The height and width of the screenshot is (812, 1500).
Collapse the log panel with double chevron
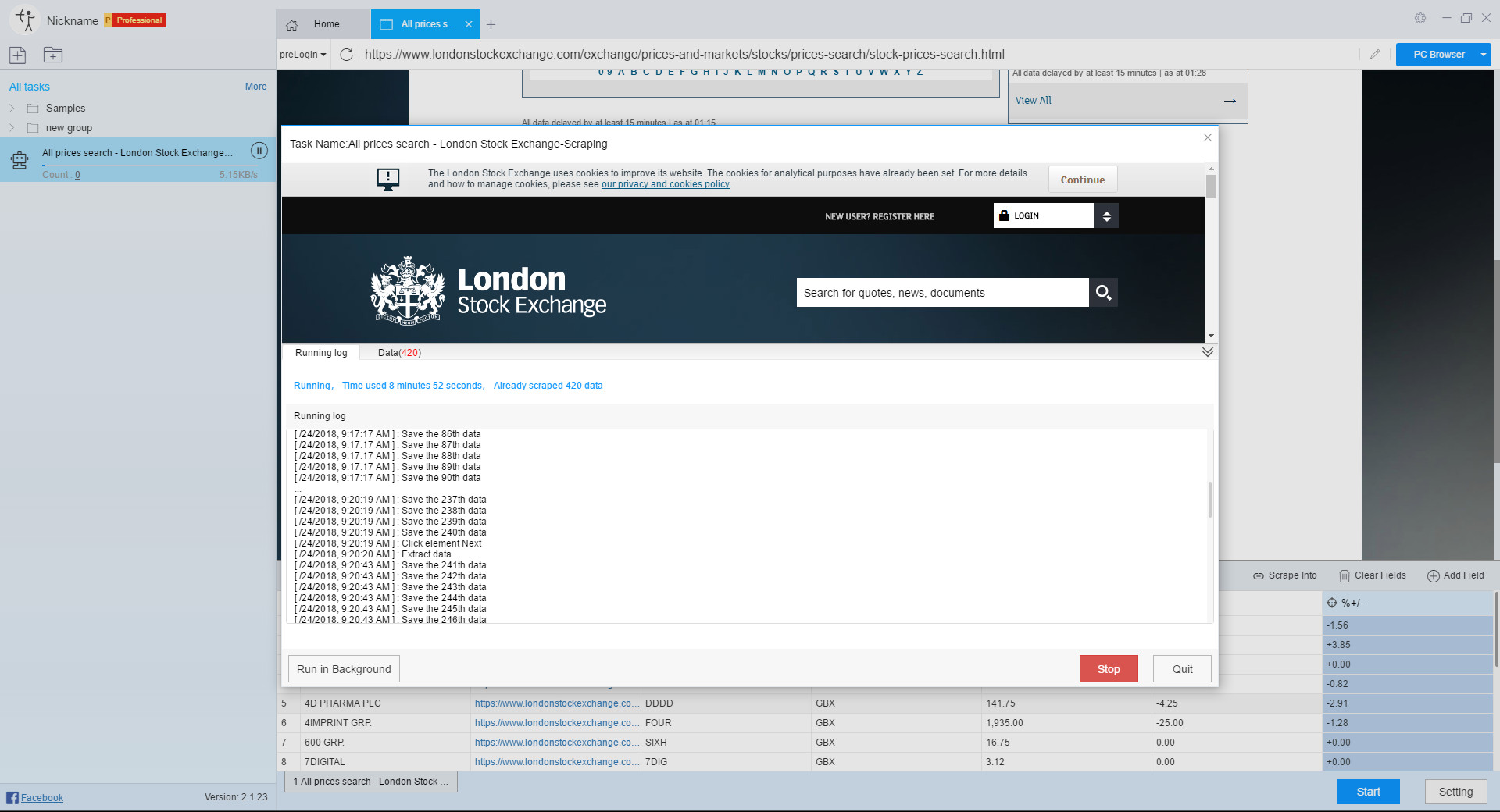pos(1208,352)
